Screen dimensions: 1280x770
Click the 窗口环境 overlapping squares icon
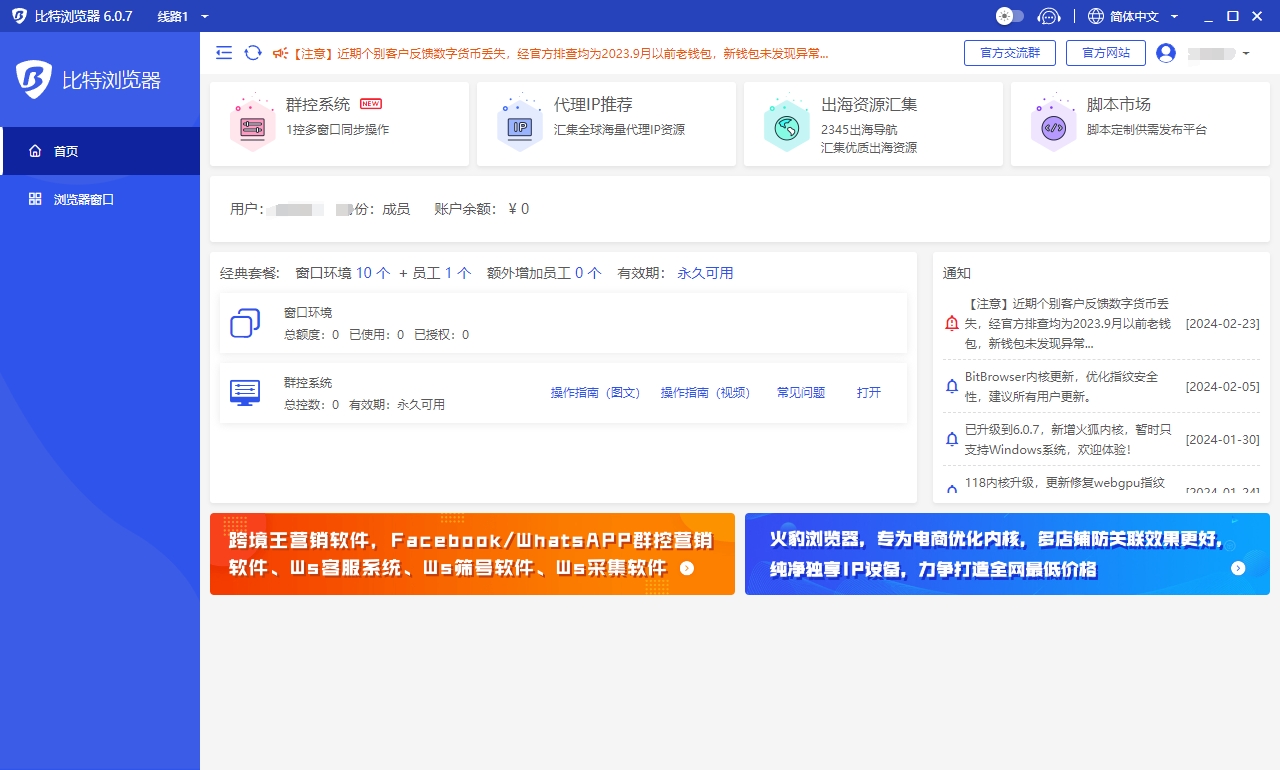click(x=245, y=323)
